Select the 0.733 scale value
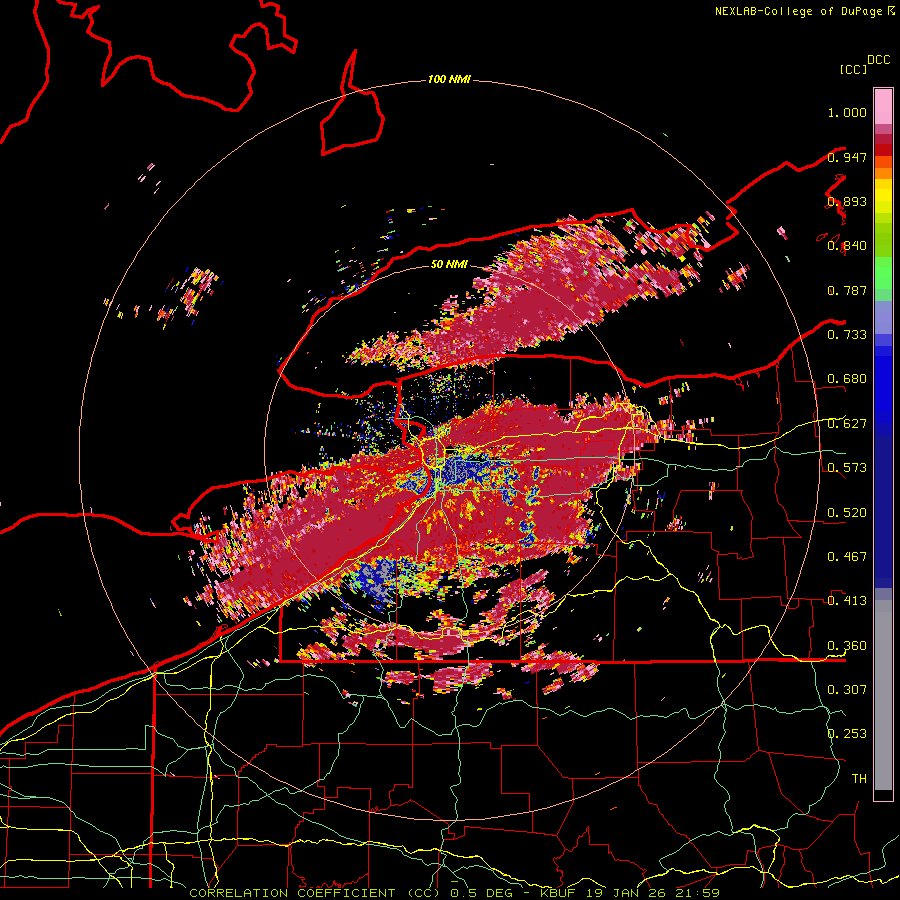The width and height of the screenshot is (900, 900). click(847, 335)
